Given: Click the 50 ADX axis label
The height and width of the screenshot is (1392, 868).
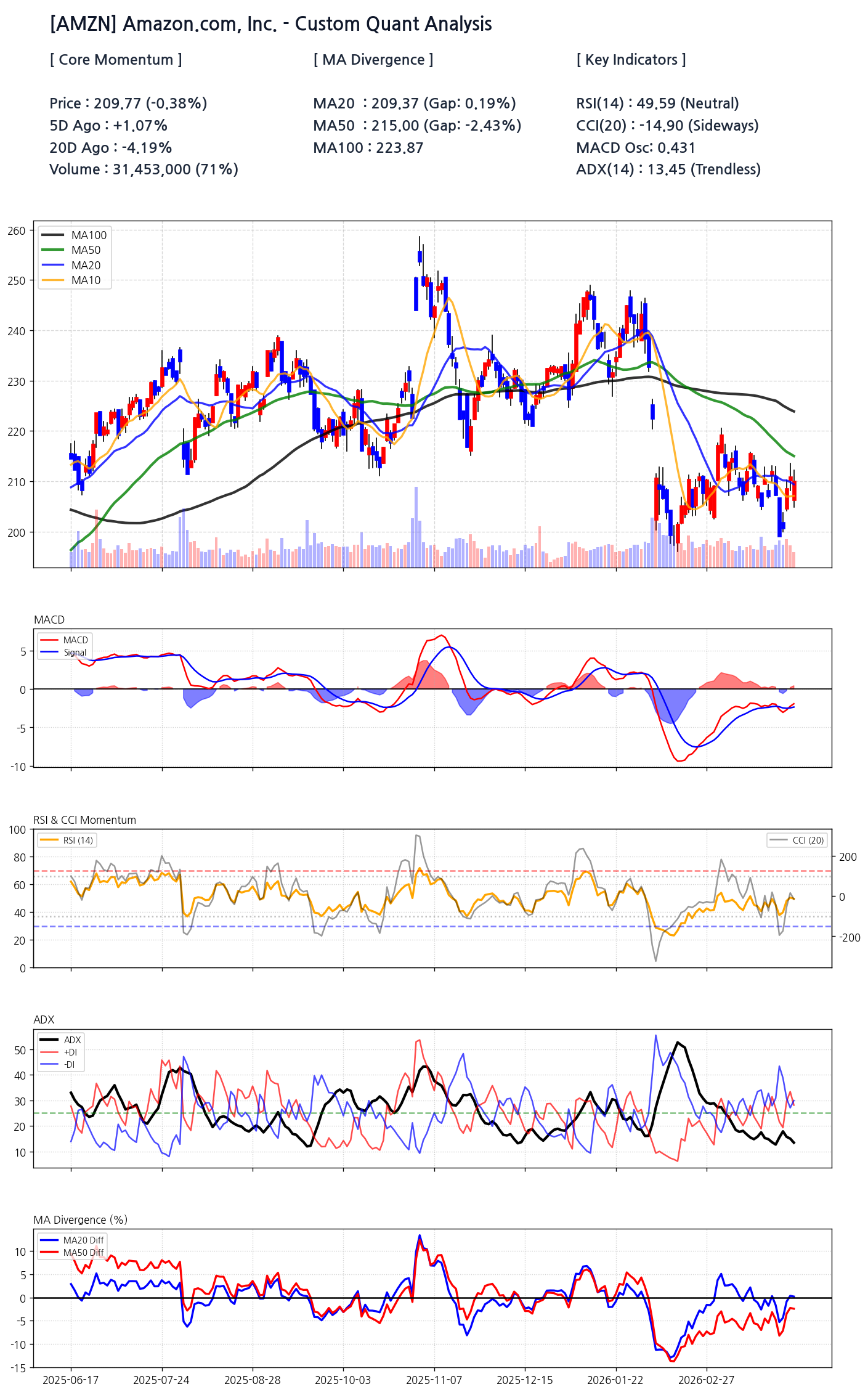Looking at the screenshot, I should click(x=20, y=1051).
